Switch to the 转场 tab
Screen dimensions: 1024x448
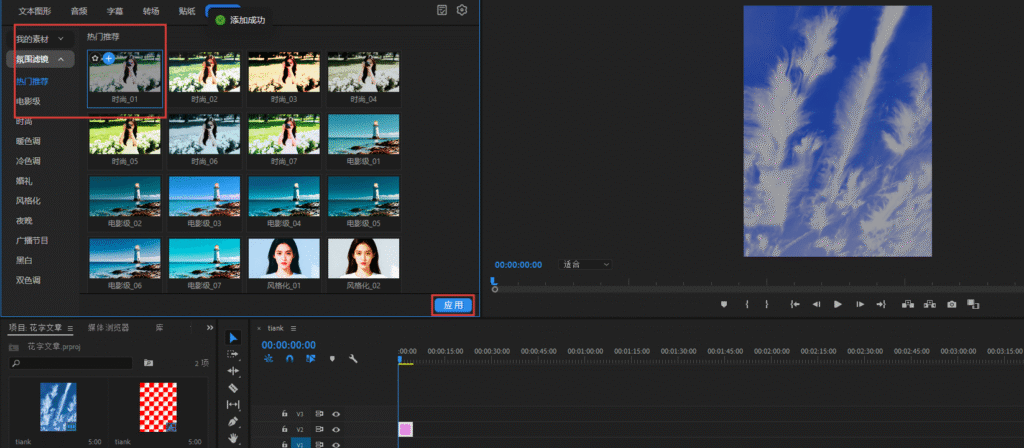151,11
